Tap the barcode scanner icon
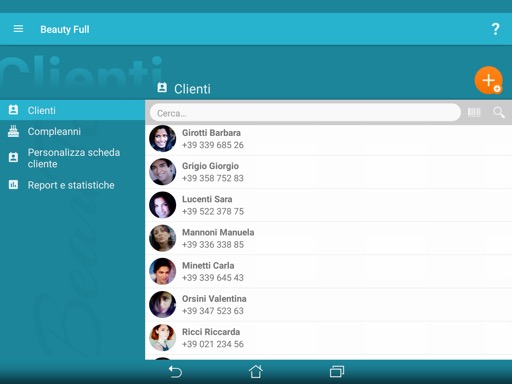The height and width of the screenshot is (384, 512). pos(474,113)
